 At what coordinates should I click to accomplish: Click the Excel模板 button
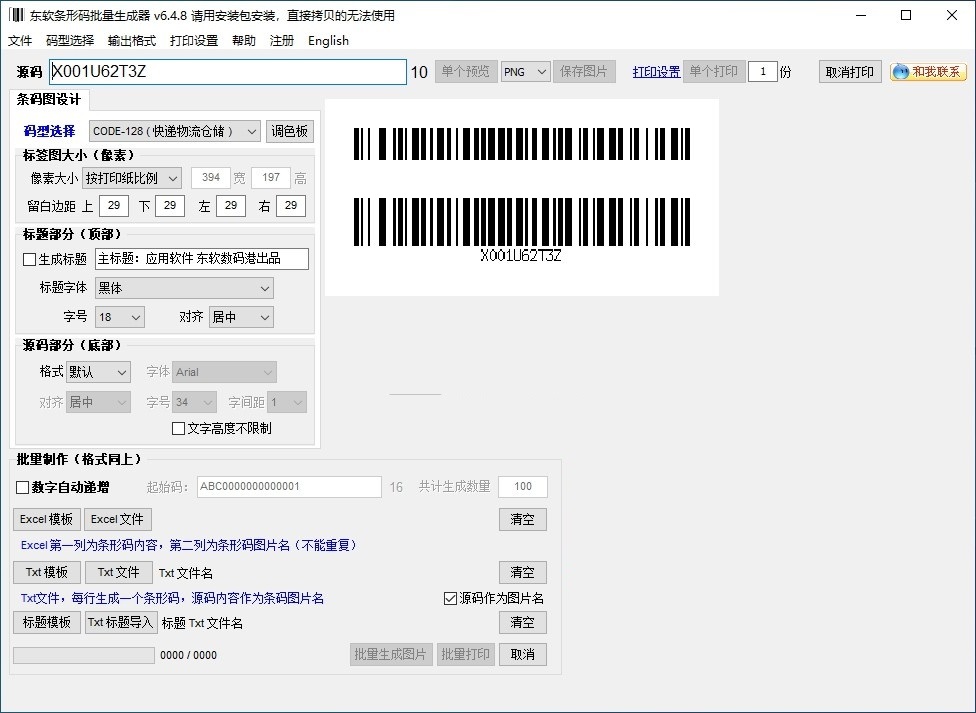(46, 519)
